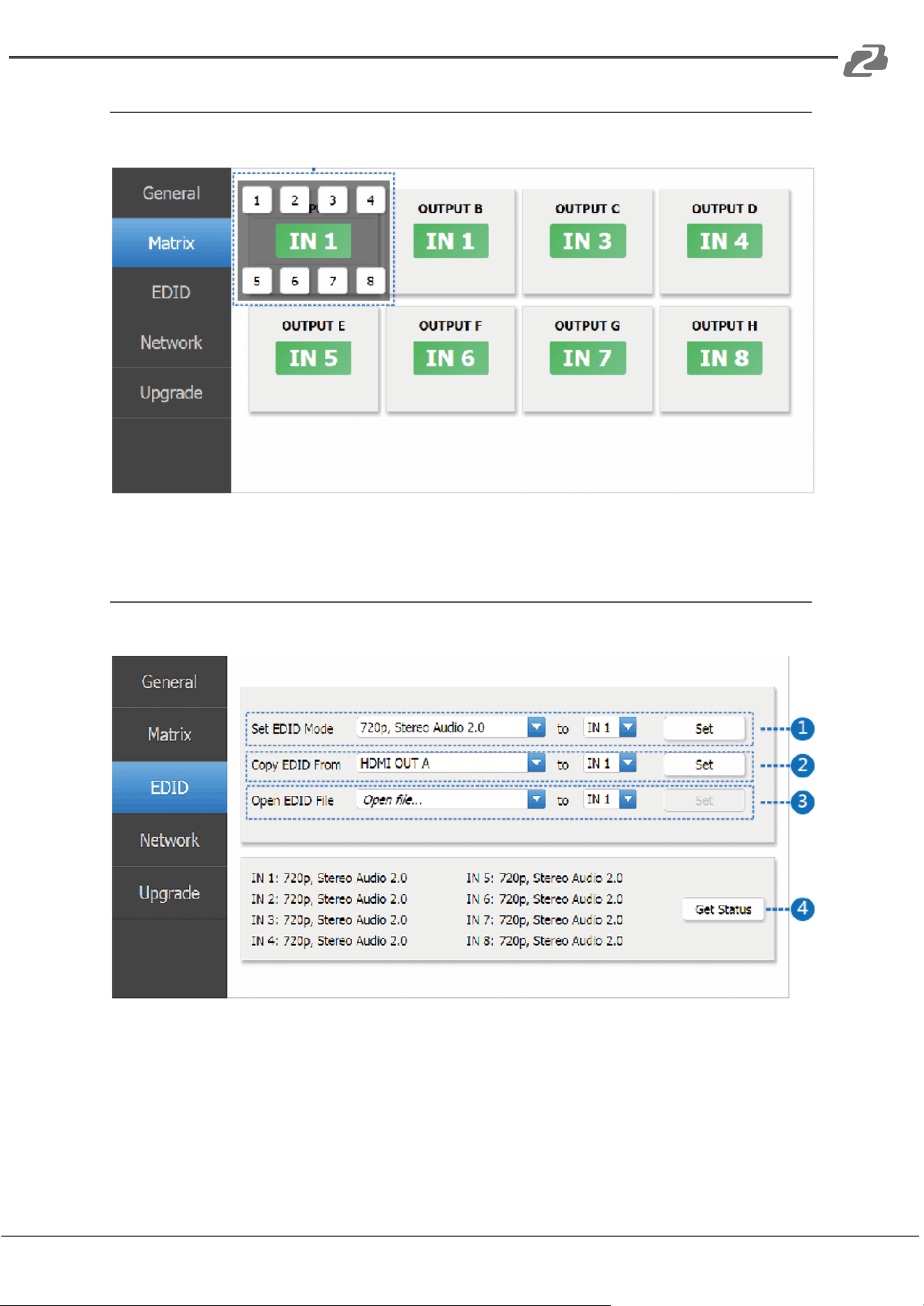Viewport: 924px width, 1306px height.
Task: Open the 720p, Stereo Audio 2.0 EDID mode dropdown
Action: coord(450,728)
